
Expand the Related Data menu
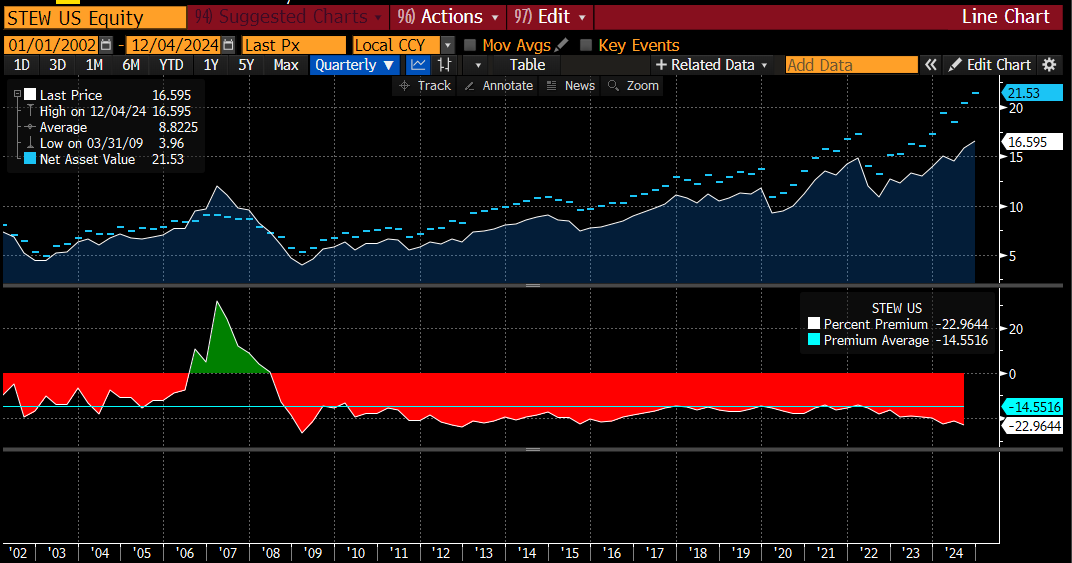712,65
